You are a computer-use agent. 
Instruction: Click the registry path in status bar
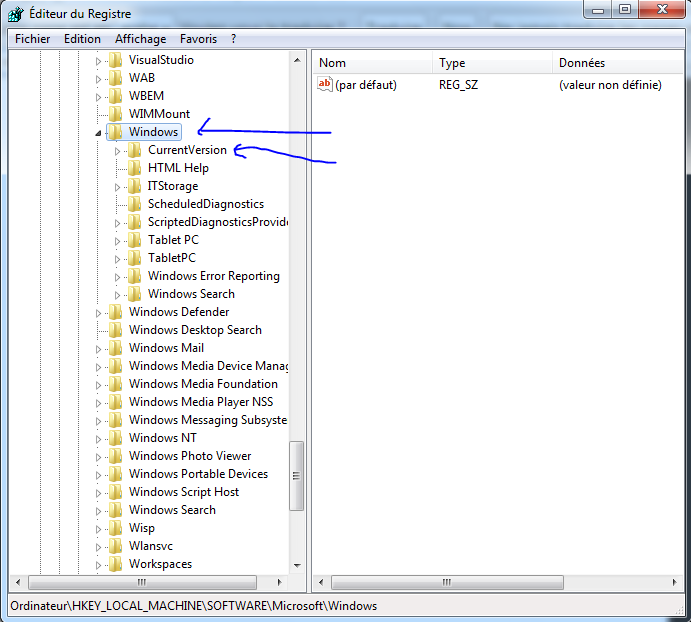[193, 606]
